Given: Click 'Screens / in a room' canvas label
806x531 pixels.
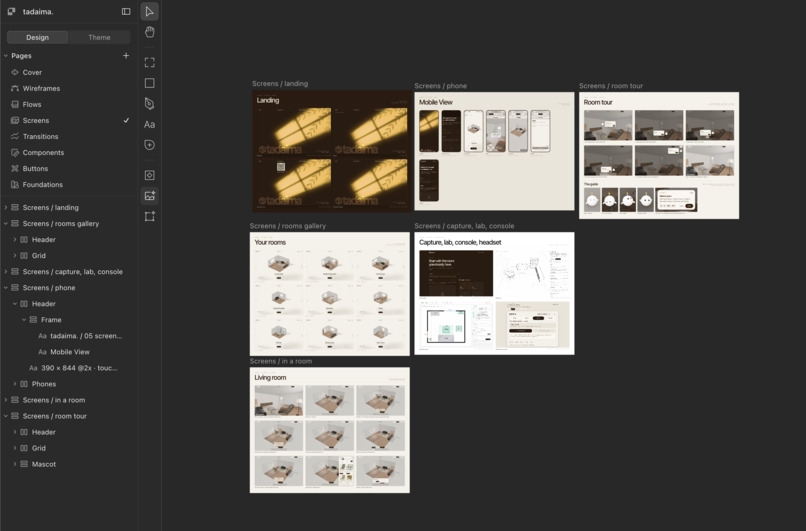Looking at the screenshot, I should [x=281, y=361].
